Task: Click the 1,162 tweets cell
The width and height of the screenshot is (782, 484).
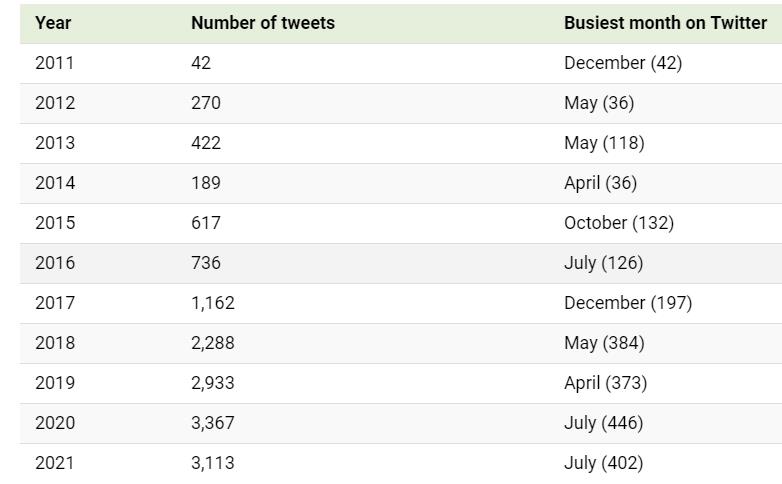Action: (x=213, y=303)
